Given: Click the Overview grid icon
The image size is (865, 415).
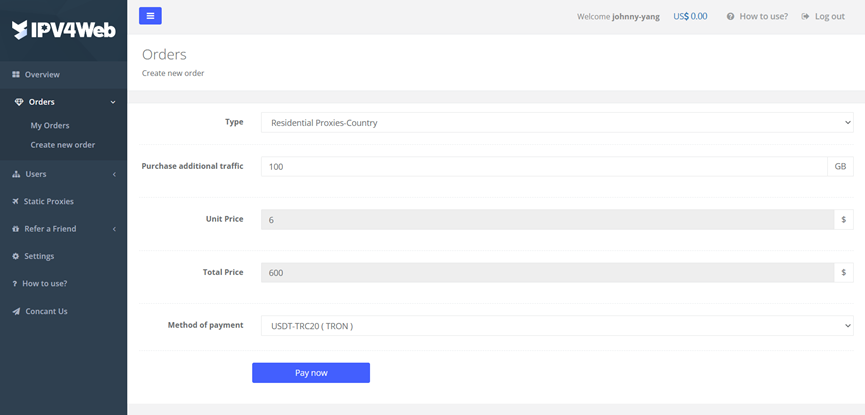Looking at the screenshot, I should (15, 75).
